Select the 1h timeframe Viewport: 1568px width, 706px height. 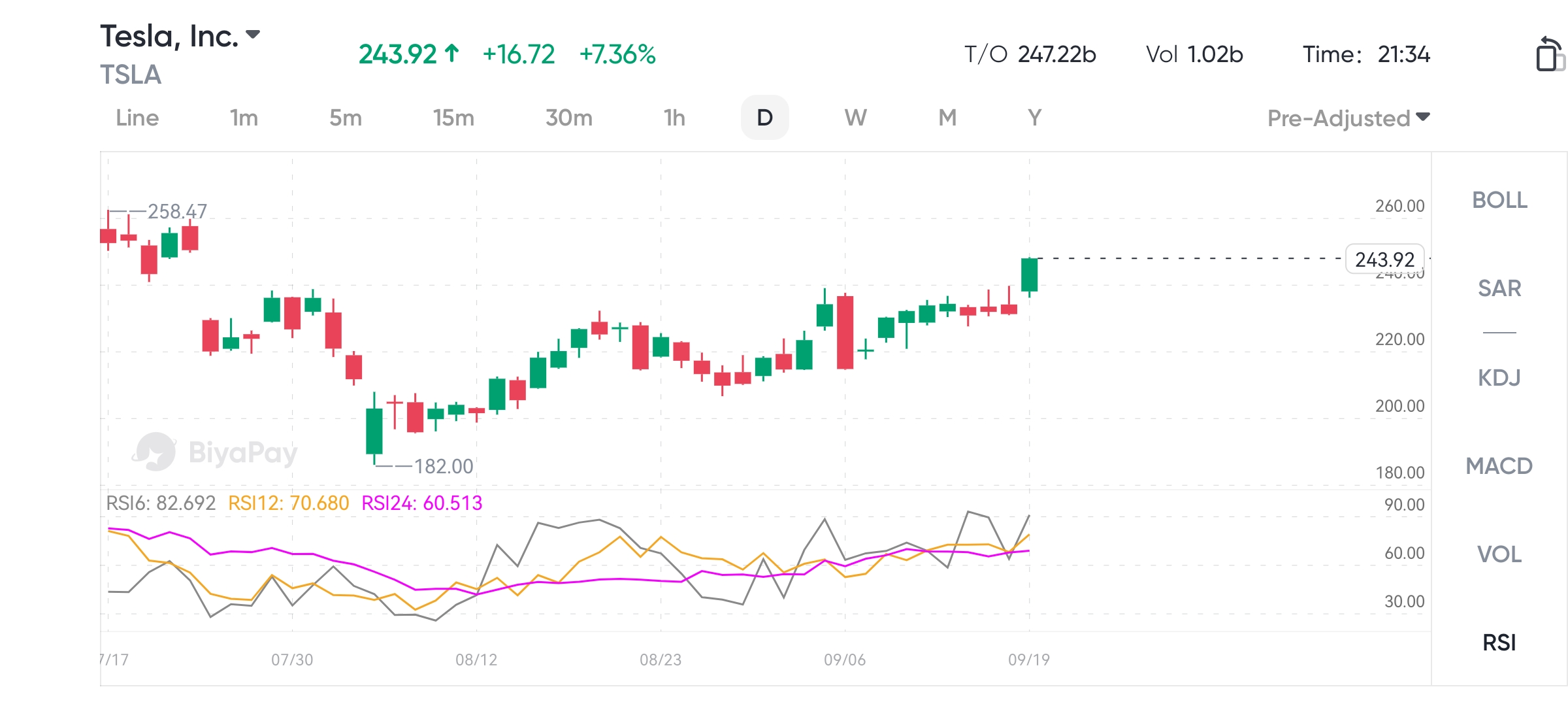click(674, 118)
